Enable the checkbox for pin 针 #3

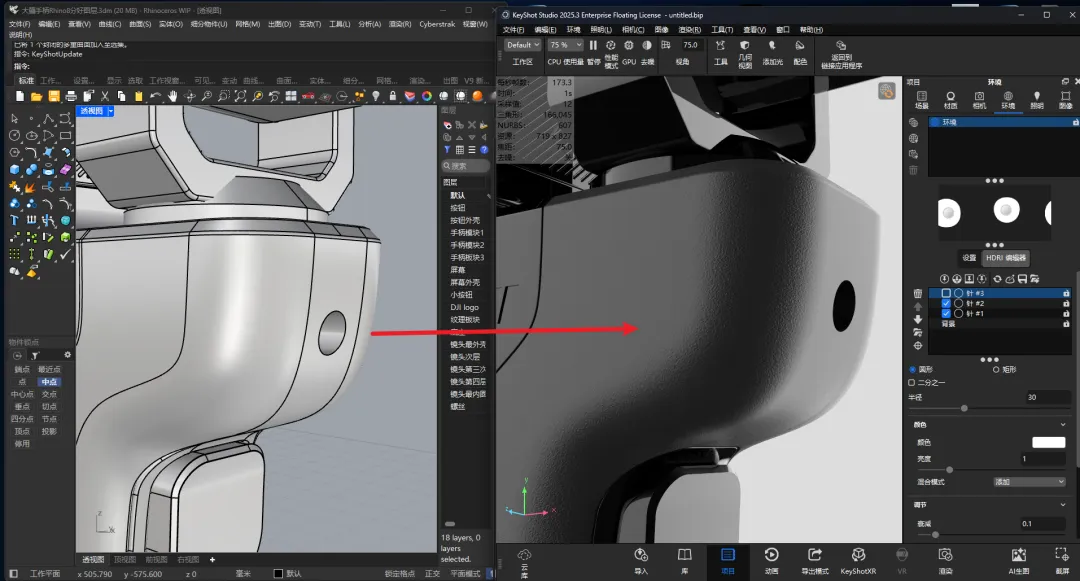click(x=946, y=293)
